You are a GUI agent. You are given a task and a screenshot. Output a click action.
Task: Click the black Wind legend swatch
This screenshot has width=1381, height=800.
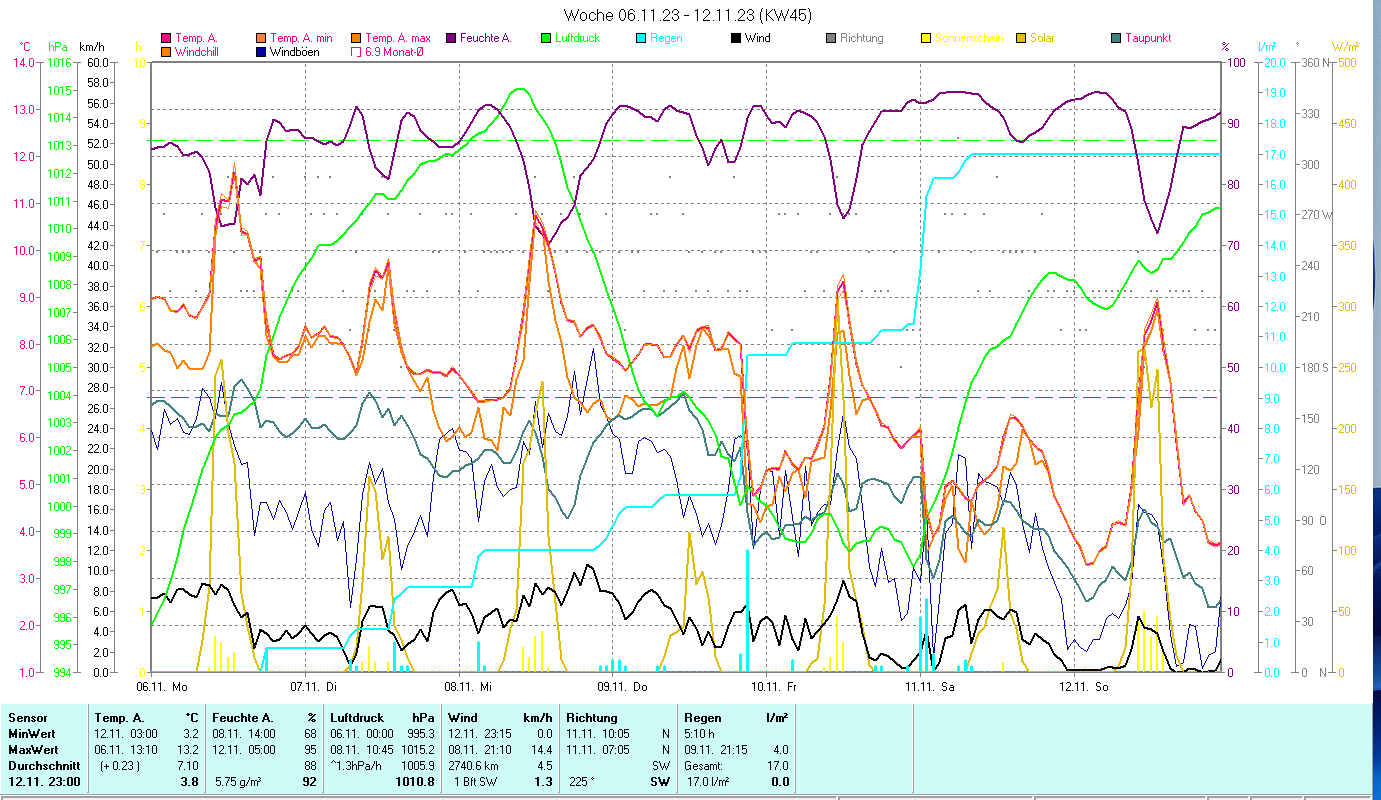[736, 38]
